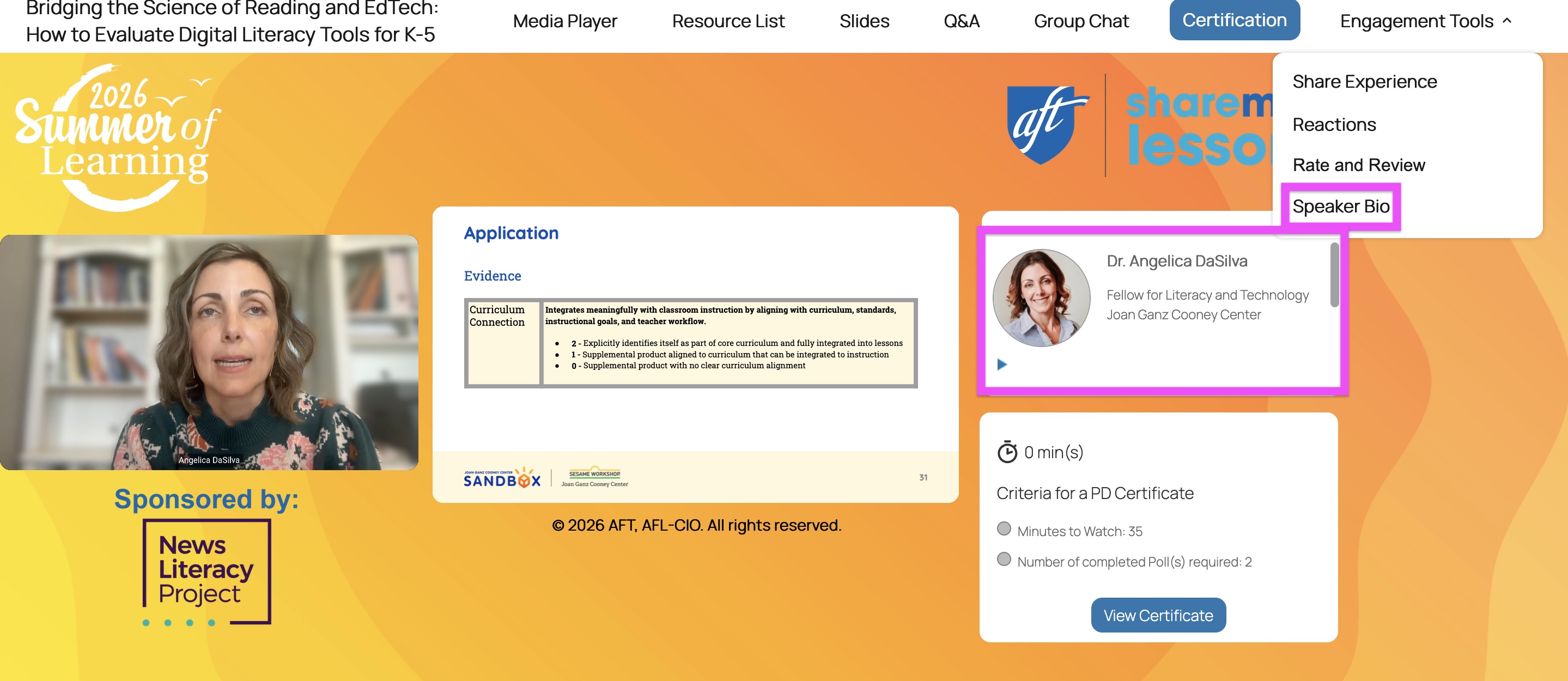The height and width of the screenshot is (681, 1568).
Task: Click the News Literacy Project sponsor logo
Action: pos(206,571)
